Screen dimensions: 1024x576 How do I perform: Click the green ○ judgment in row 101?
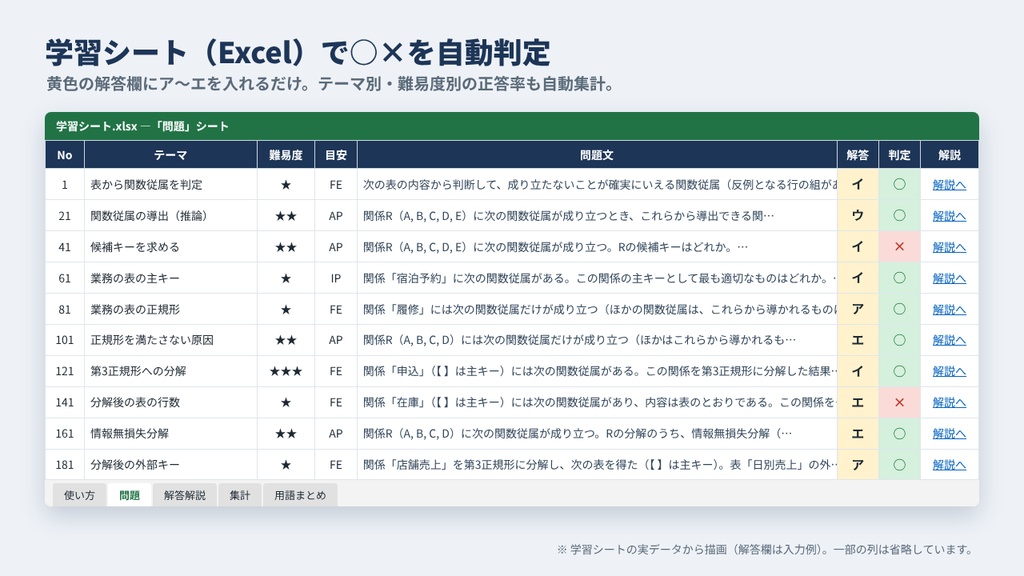[x=899, y=340]
